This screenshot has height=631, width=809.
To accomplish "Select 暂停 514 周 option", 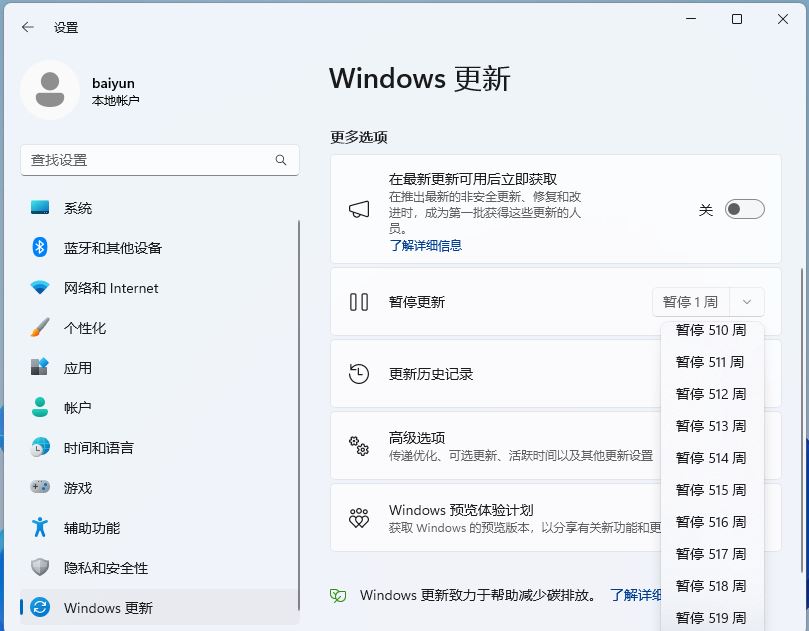I will (x=711, y=458).
